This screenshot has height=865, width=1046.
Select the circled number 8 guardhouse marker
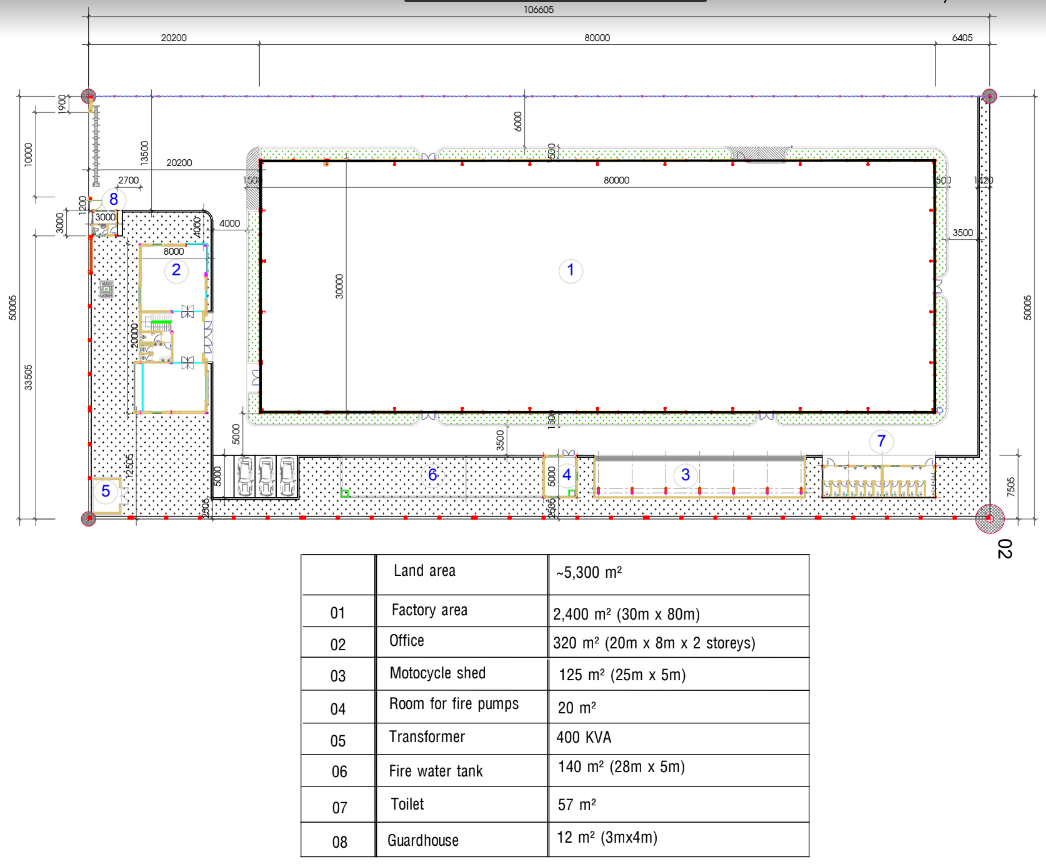click(x=113, y=199)
